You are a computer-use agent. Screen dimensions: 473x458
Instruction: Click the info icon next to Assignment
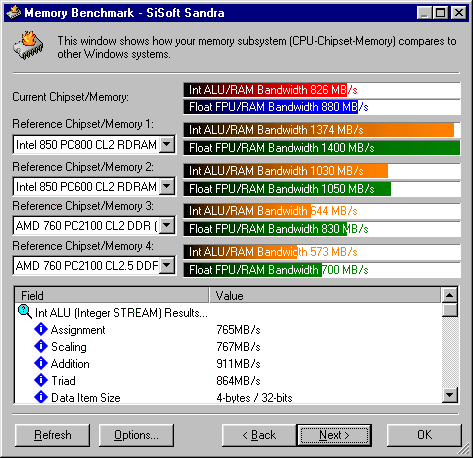[41, 329]
